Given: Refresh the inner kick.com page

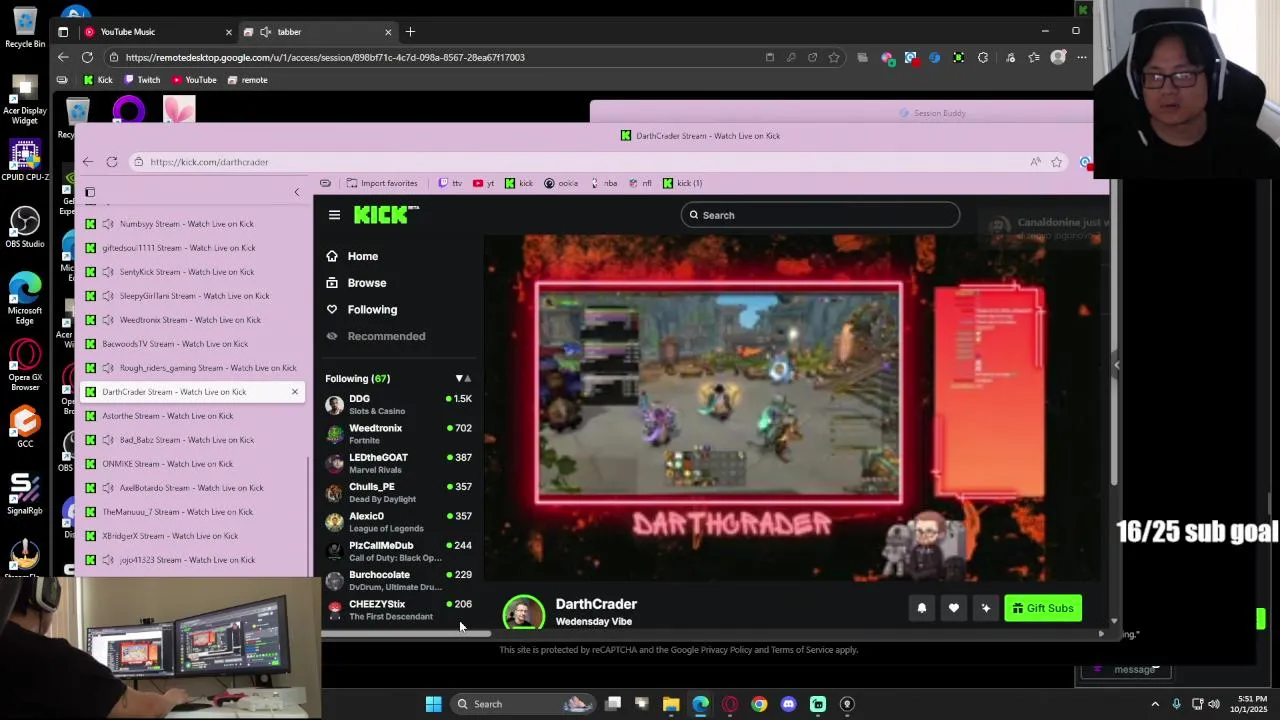Looking at the screenshot, I should 112,162.
